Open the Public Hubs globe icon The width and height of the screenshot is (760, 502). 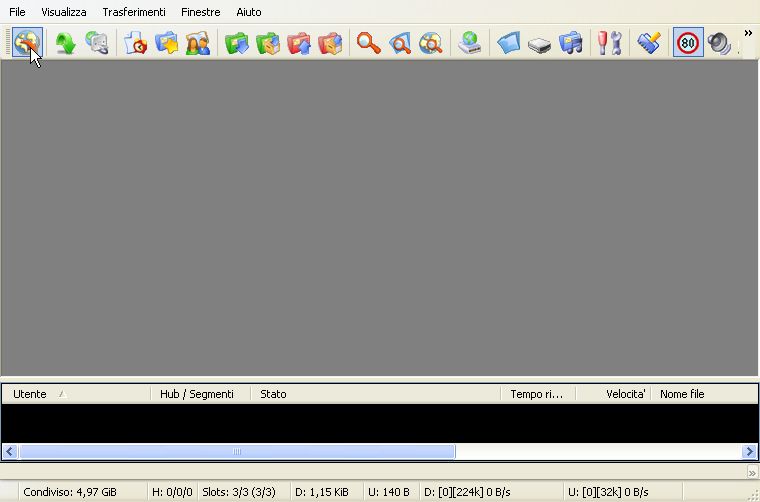point(27,43)
